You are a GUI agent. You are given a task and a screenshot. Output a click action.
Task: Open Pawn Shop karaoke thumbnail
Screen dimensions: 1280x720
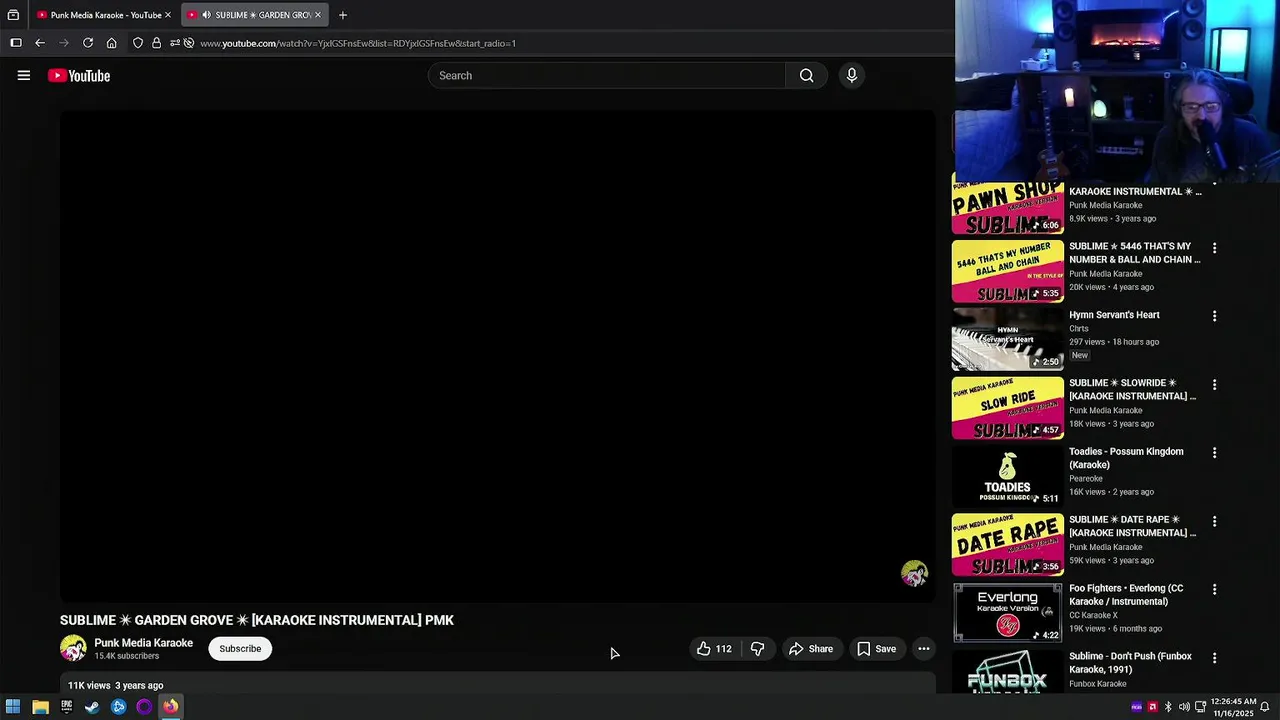pyautogui.click(x=1008, y=206)
